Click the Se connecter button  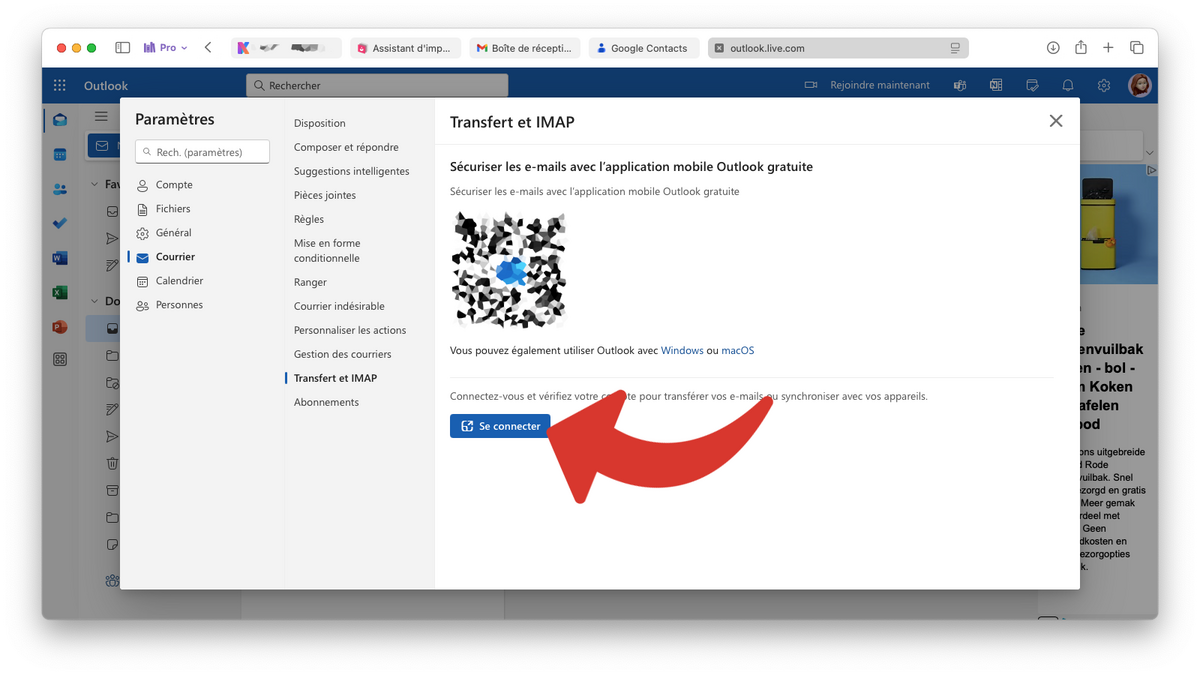500,426
